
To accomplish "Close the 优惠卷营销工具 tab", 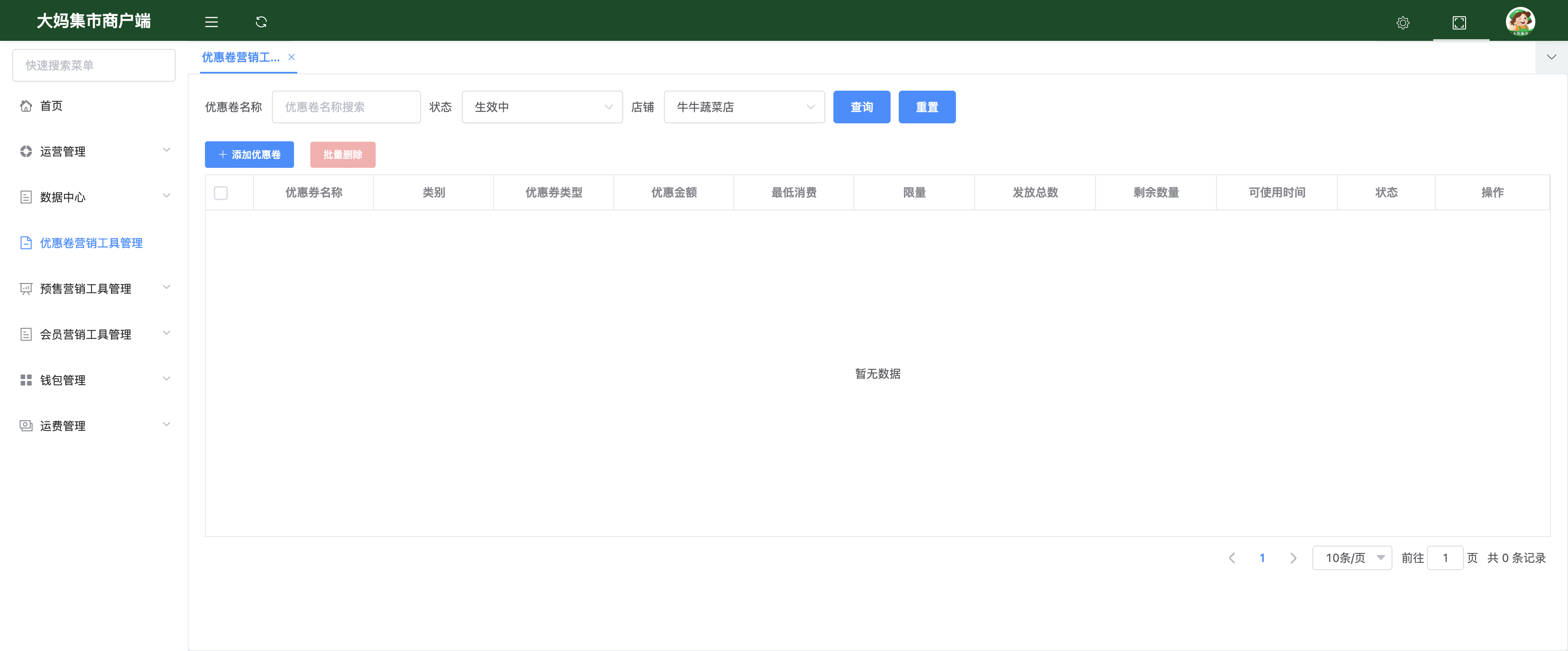I will click(x=292, y=57).
